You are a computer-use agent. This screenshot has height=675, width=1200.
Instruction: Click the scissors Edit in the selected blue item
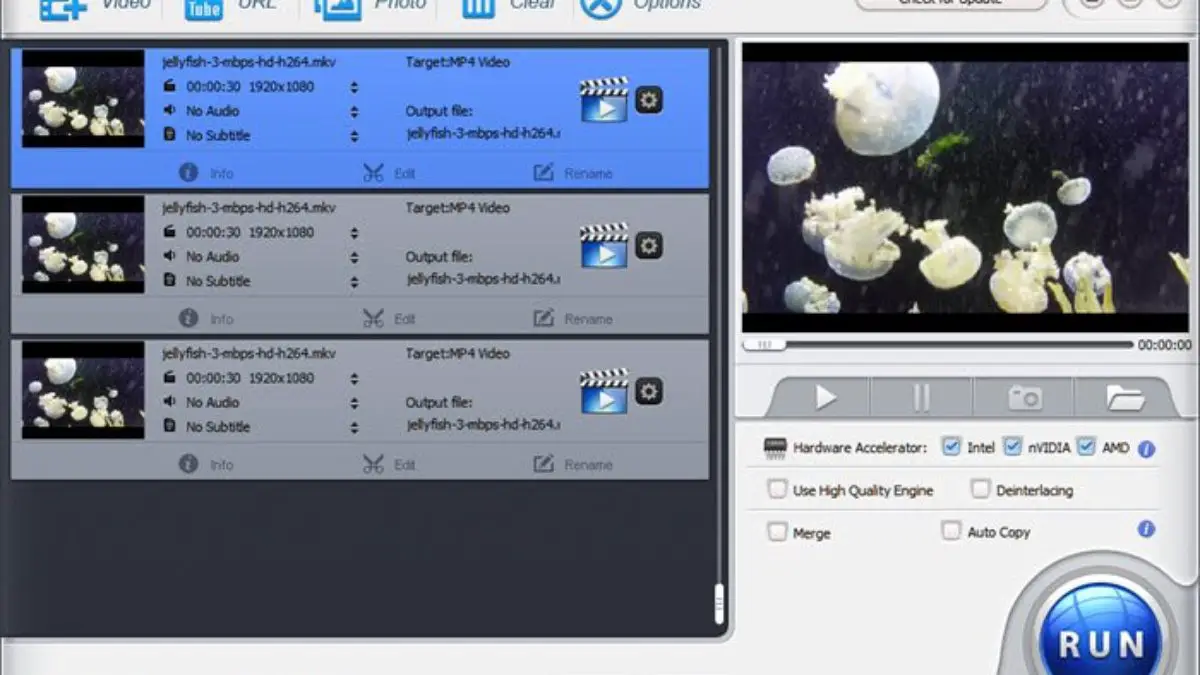(389, 173)
